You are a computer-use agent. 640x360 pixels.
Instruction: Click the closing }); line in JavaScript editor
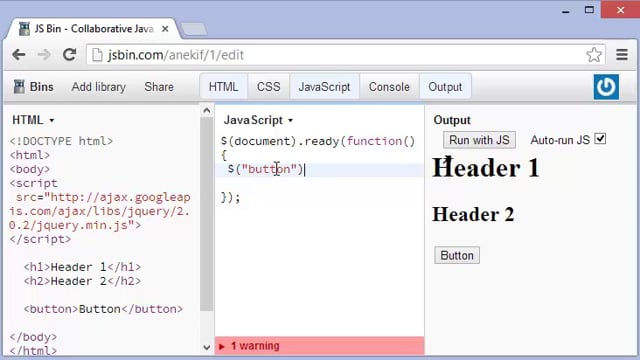point(231,197)
